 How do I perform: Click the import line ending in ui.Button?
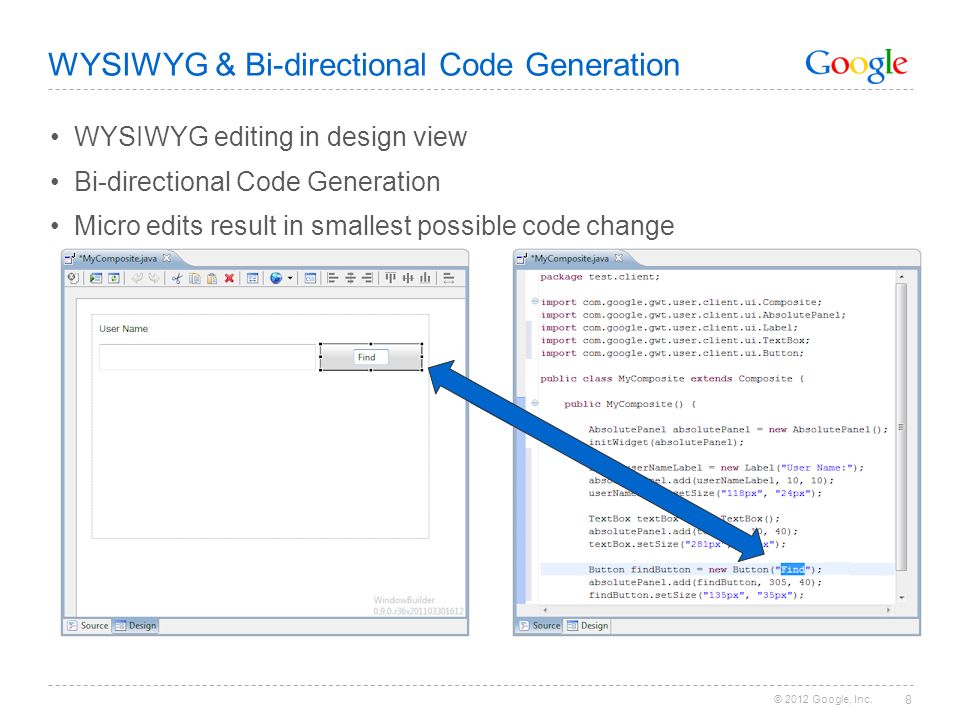coord(672,353)
